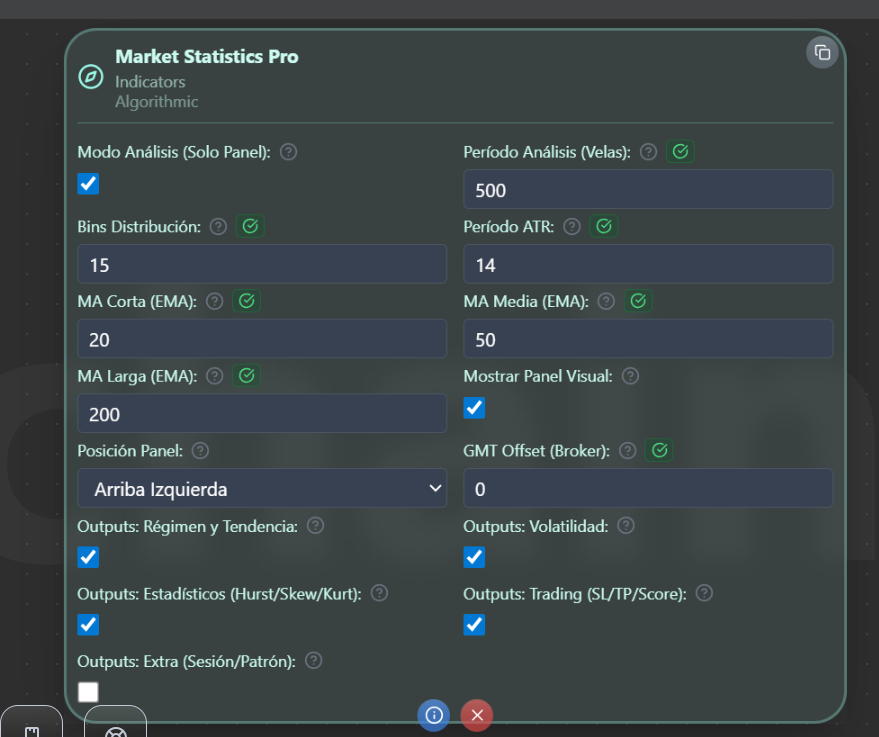This screenshot has height=737, width=879.
Task: Click the MA Corta (EMA) value field
Action: click(262, 340)
